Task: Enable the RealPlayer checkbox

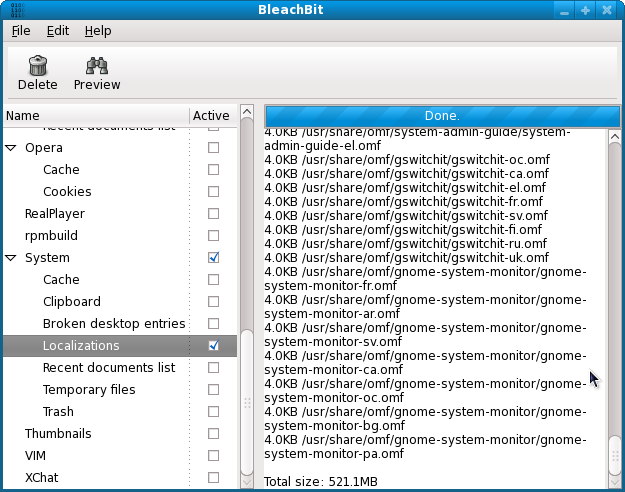Action: pos(214,214)
